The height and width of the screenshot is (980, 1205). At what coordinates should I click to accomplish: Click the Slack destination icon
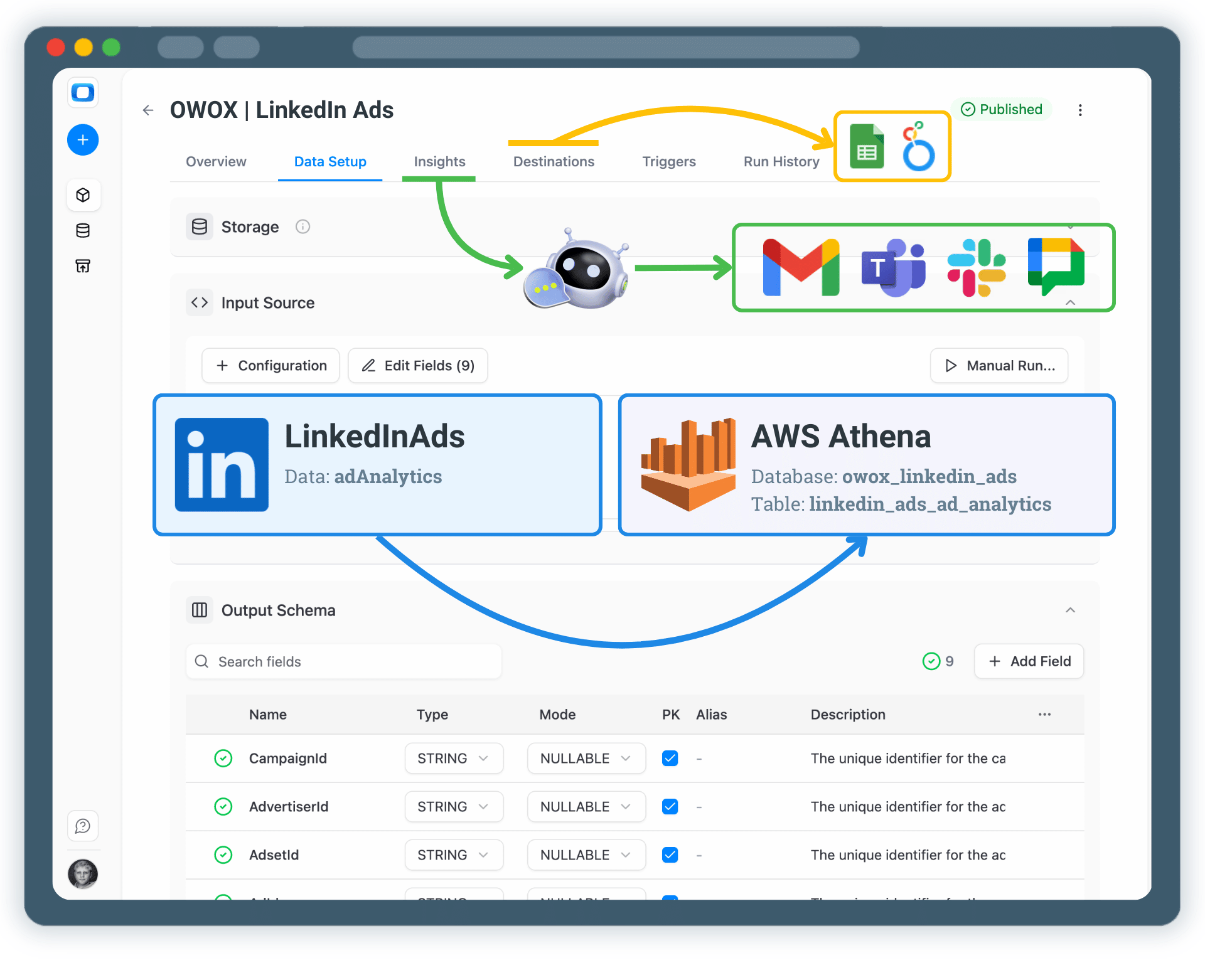976,267
